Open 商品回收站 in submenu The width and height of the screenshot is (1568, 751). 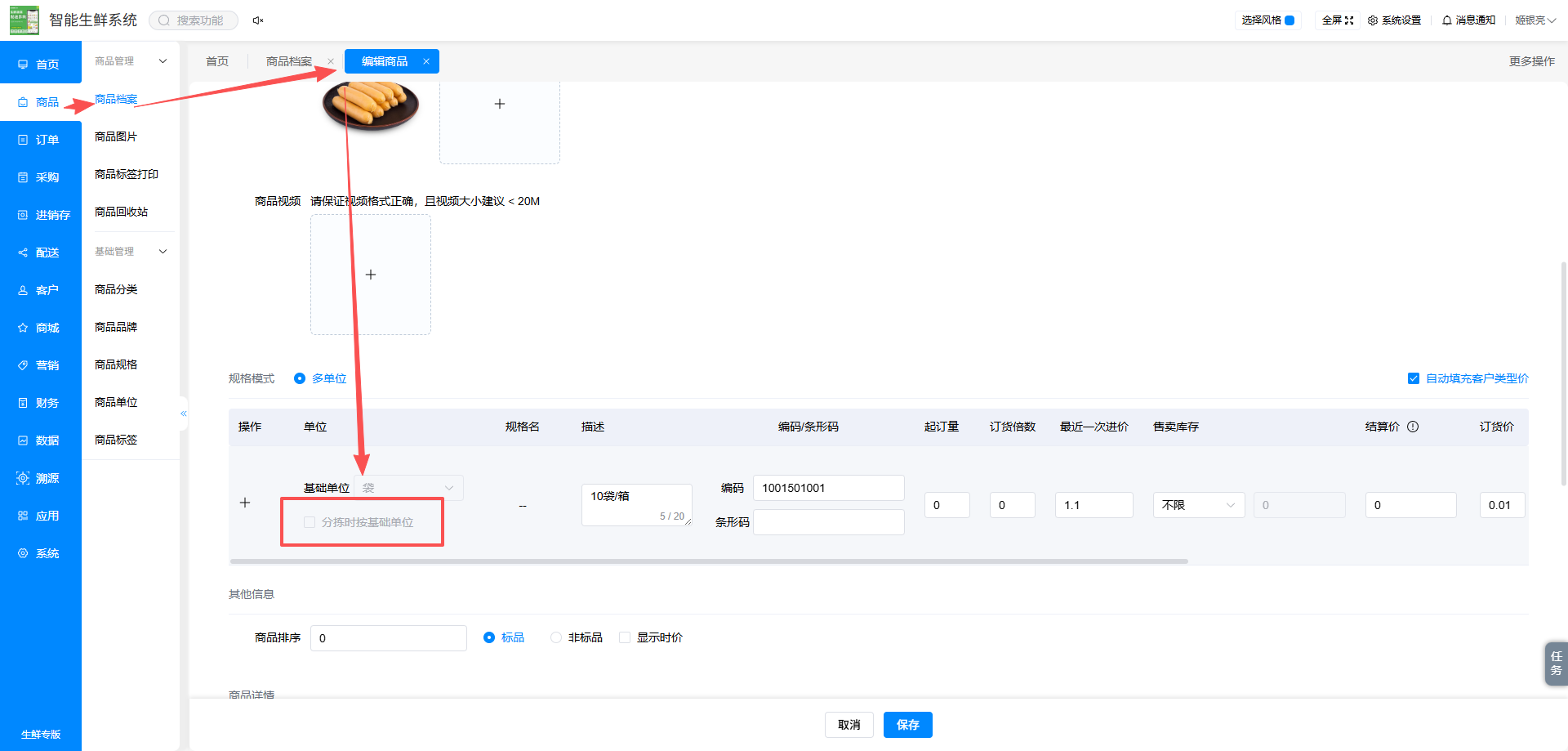click(x=121, y=212)
